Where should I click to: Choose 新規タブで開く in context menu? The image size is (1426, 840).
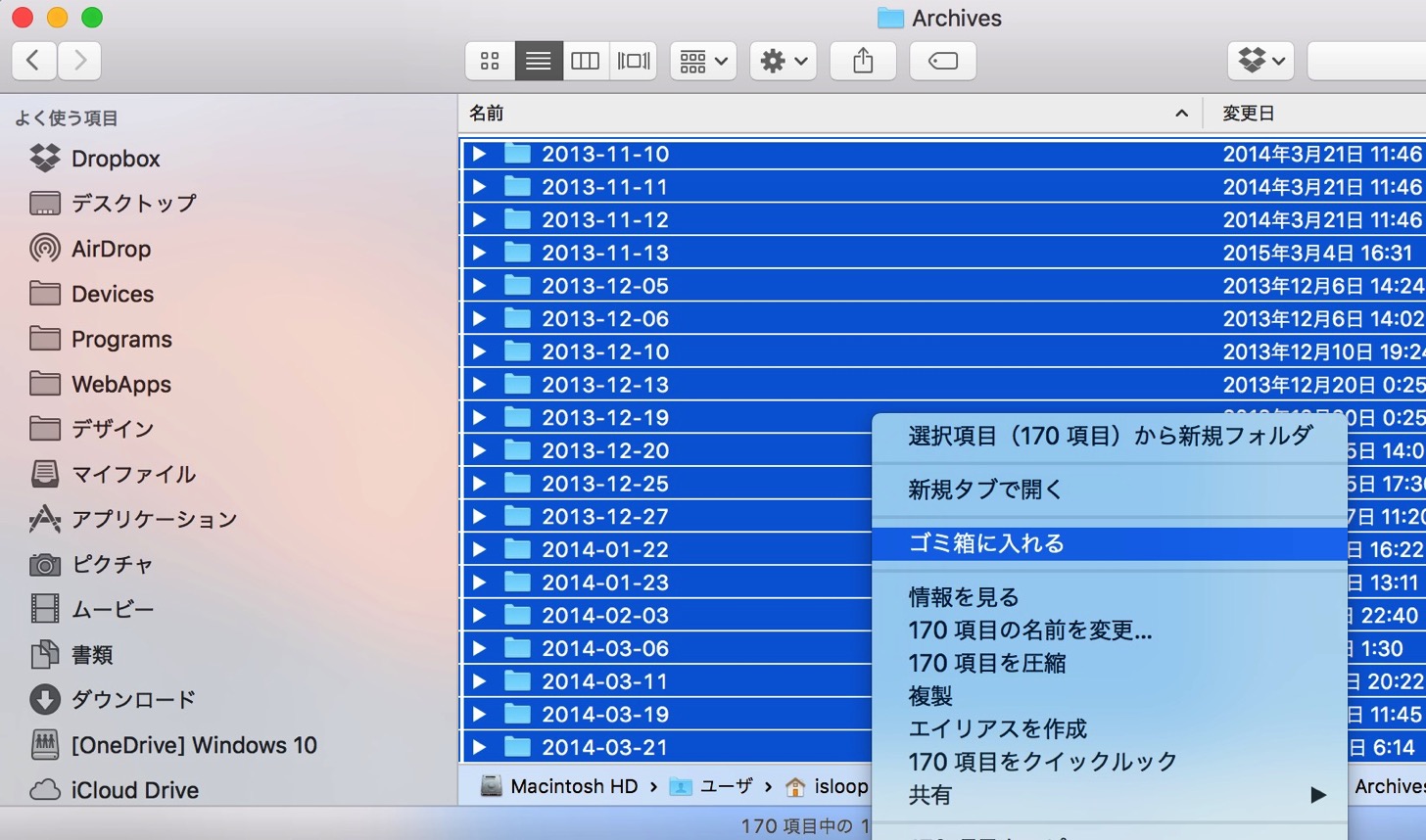[1110, 490]
